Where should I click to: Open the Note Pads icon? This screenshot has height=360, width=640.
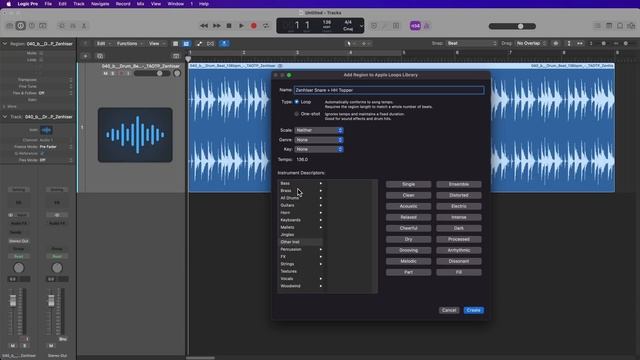pos(609,26)
